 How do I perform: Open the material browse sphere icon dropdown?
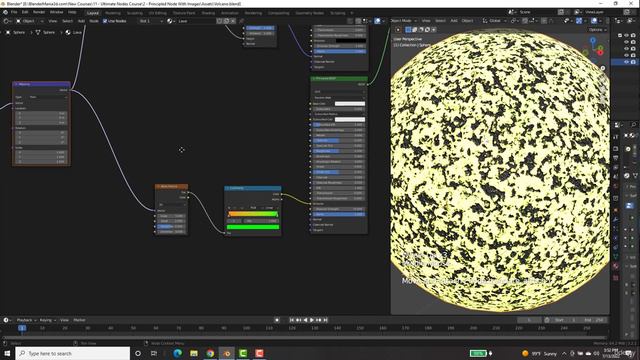click(171, 21)
